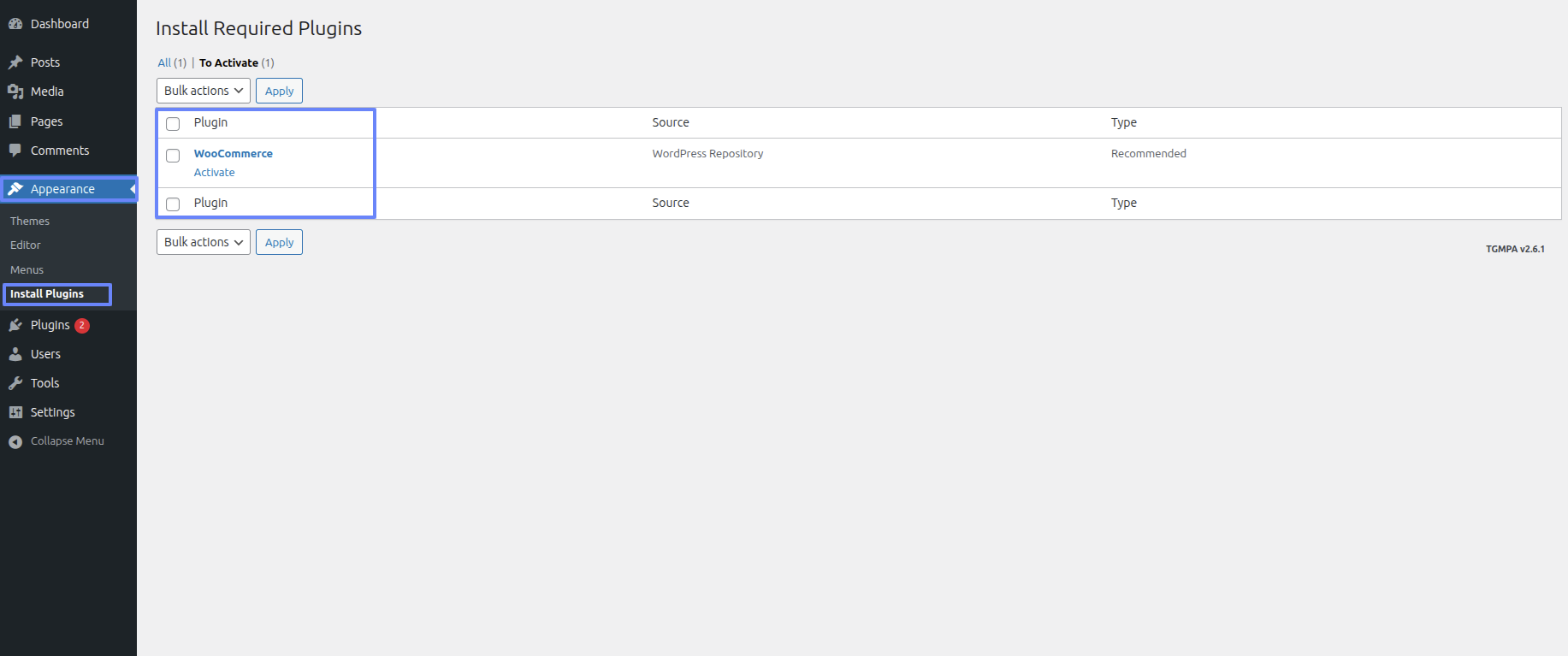Image resolution: width=1568 pixels, height=656 pixels.
Task: Click Collapse Menu text
Action: (68, 441)
